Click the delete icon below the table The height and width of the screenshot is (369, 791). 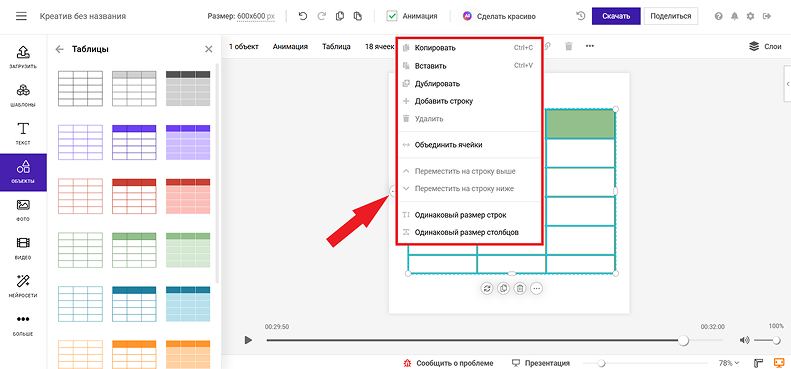(x=520, y=288)
